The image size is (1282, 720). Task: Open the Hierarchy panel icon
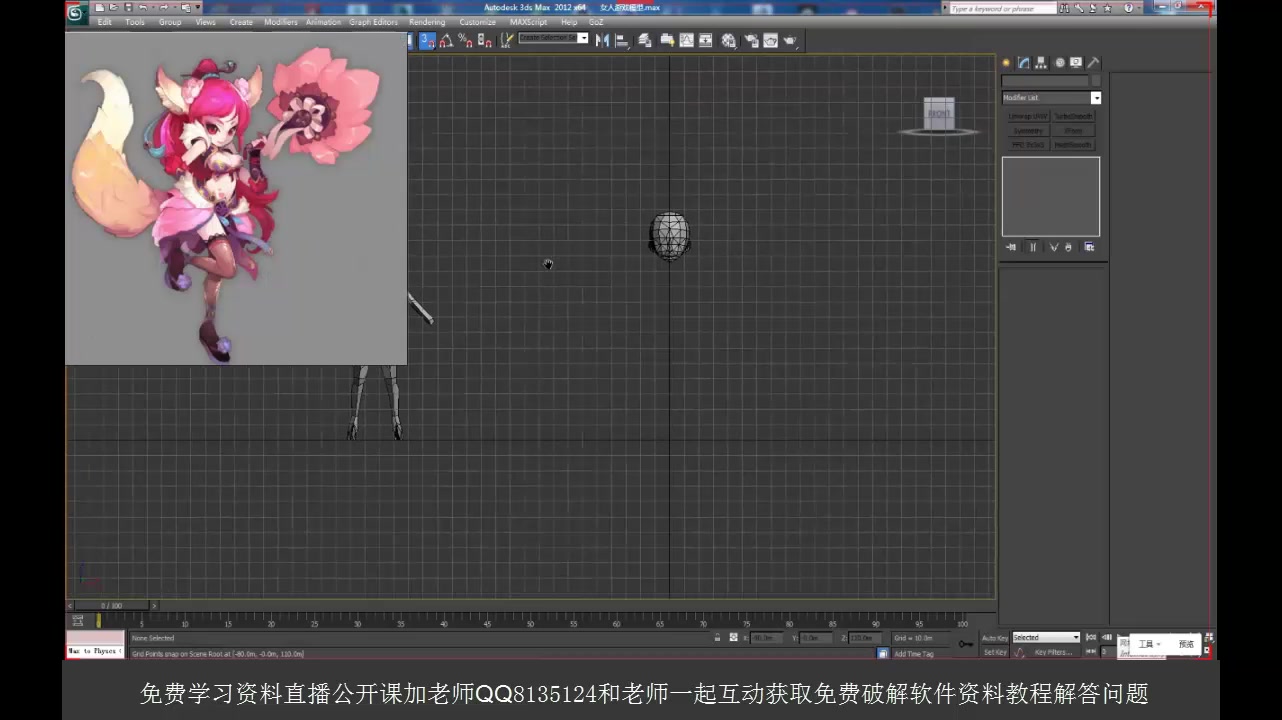point(1041,62)
